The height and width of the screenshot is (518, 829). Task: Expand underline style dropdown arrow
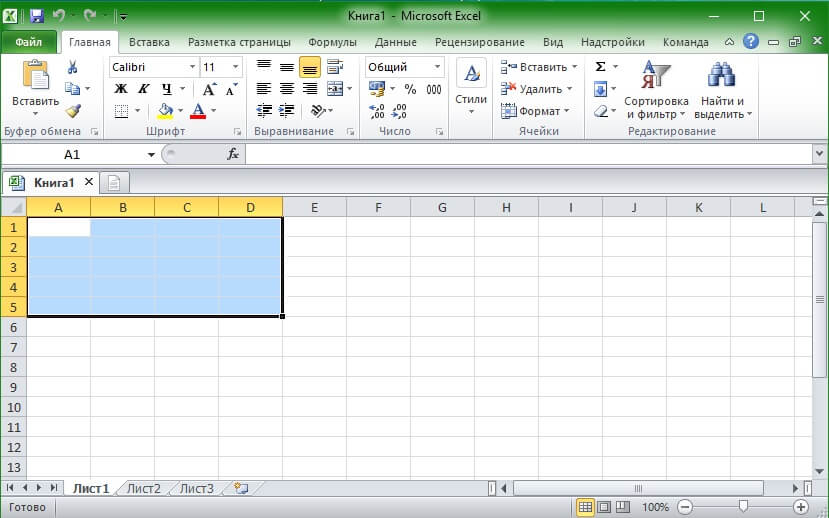(x=182, y=88)
